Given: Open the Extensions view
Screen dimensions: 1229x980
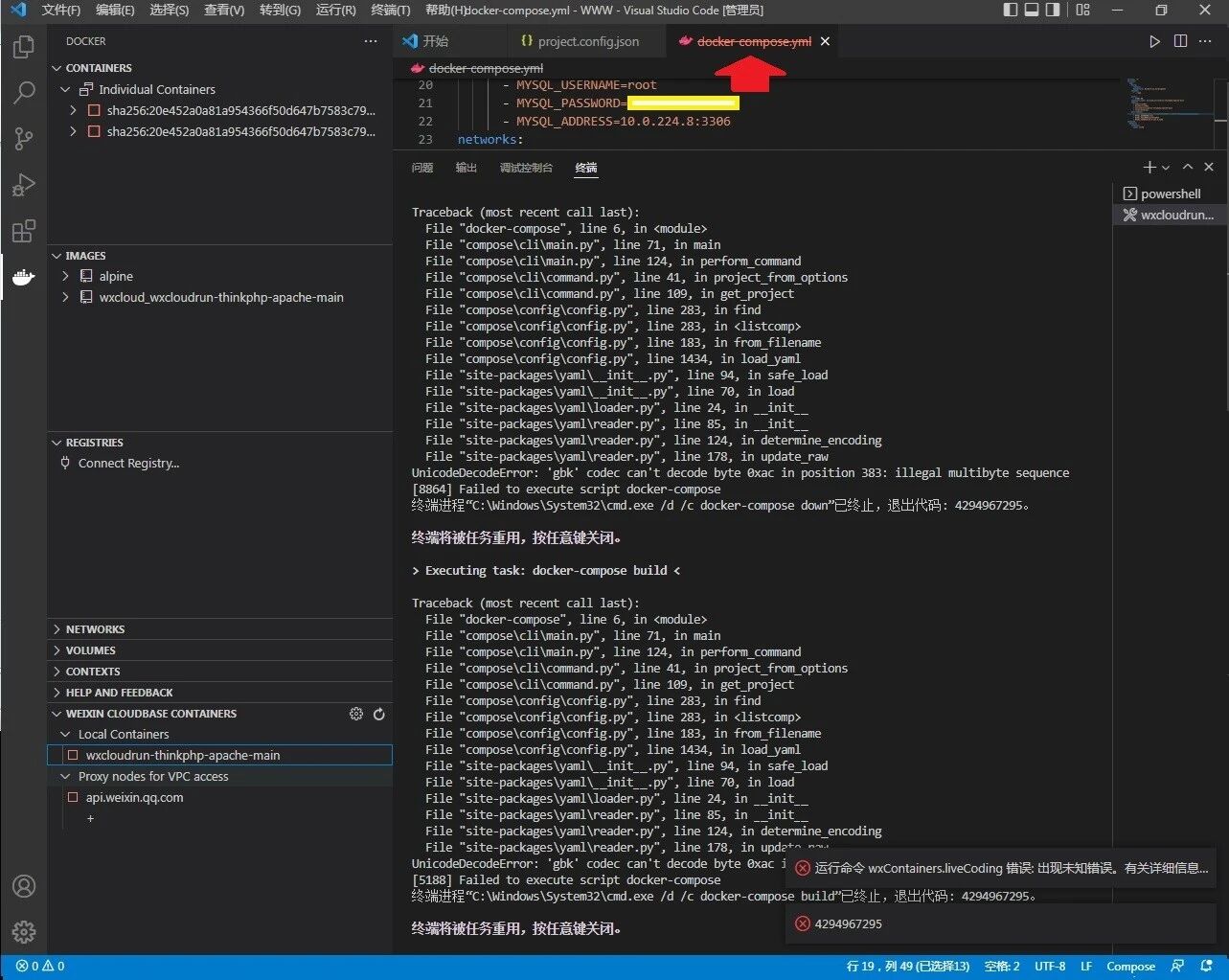Looking at the screenshot, I should [24, 231].
